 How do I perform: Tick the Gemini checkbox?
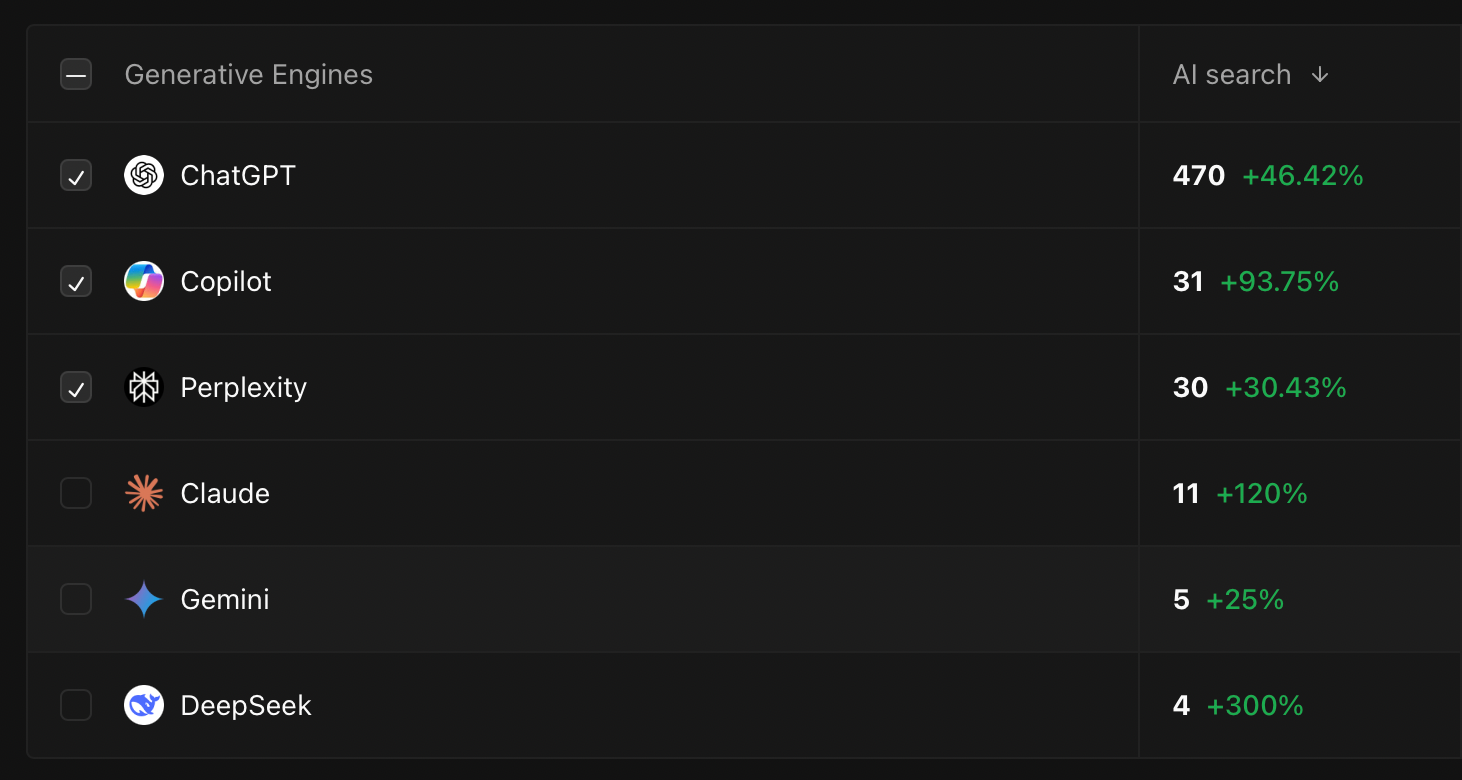click(76, 600)
